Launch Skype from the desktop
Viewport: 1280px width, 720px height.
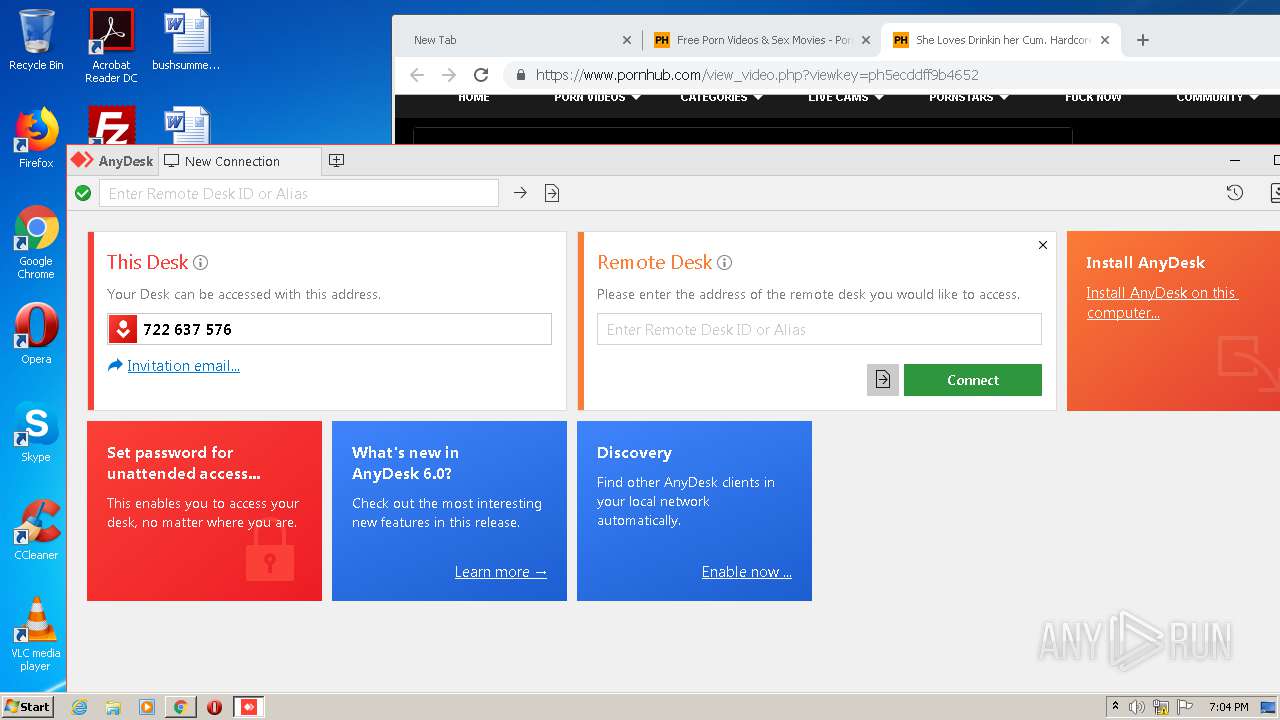pos(36,432)
